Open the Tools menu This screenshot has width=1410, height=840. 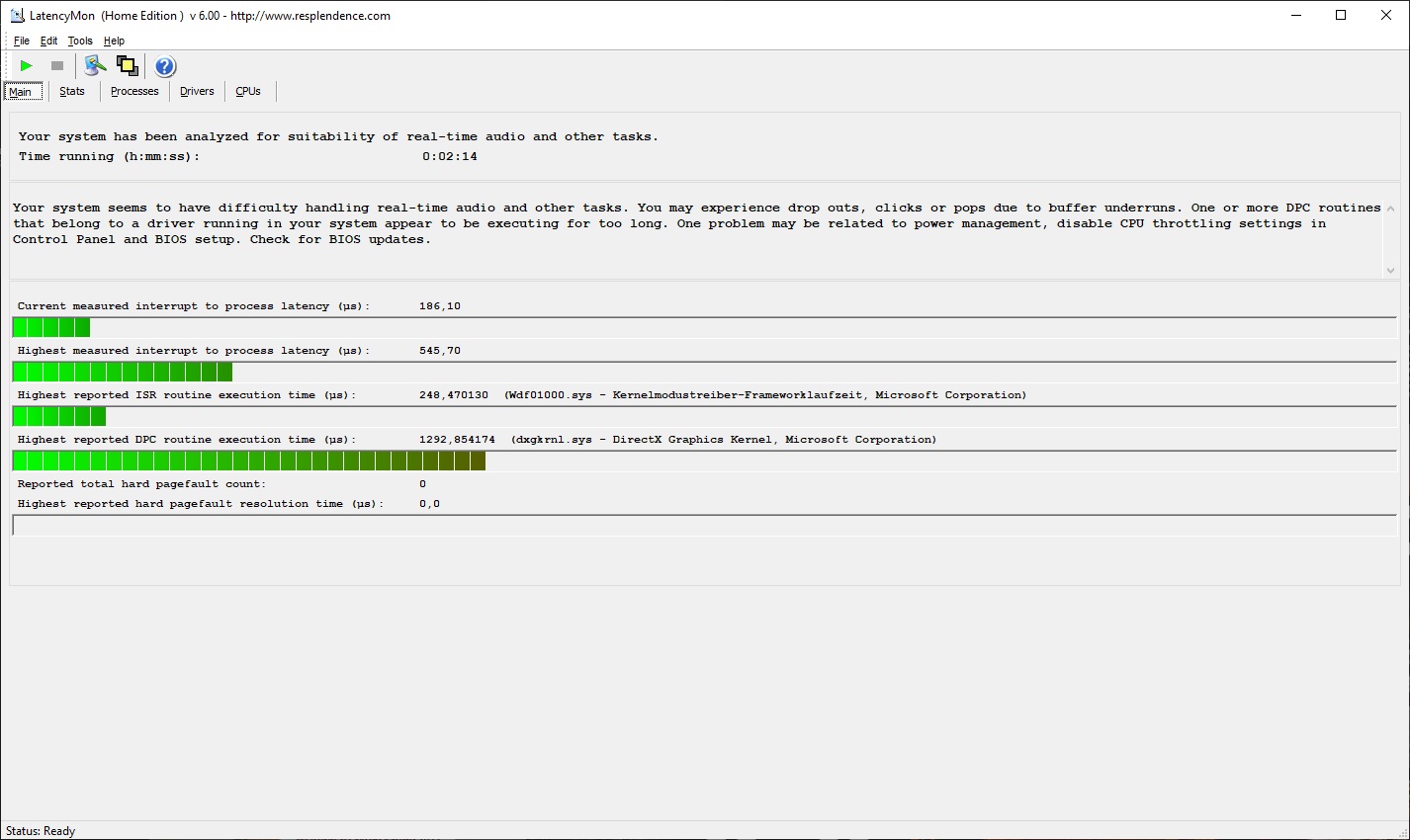[x=80, y=41]
